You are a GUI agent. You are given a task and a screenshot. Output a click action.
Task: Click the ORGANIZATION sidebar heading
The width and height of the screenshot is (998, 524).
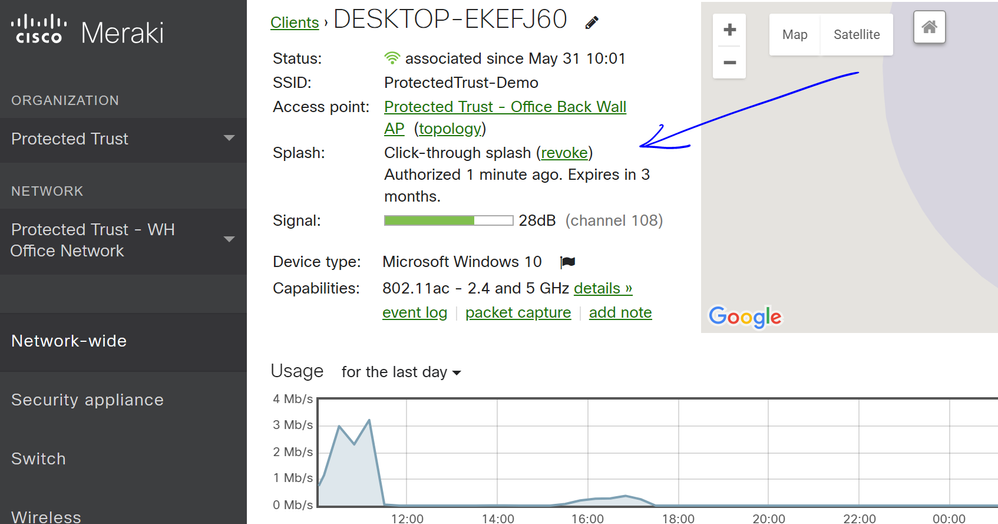click(x=65, y=100)
